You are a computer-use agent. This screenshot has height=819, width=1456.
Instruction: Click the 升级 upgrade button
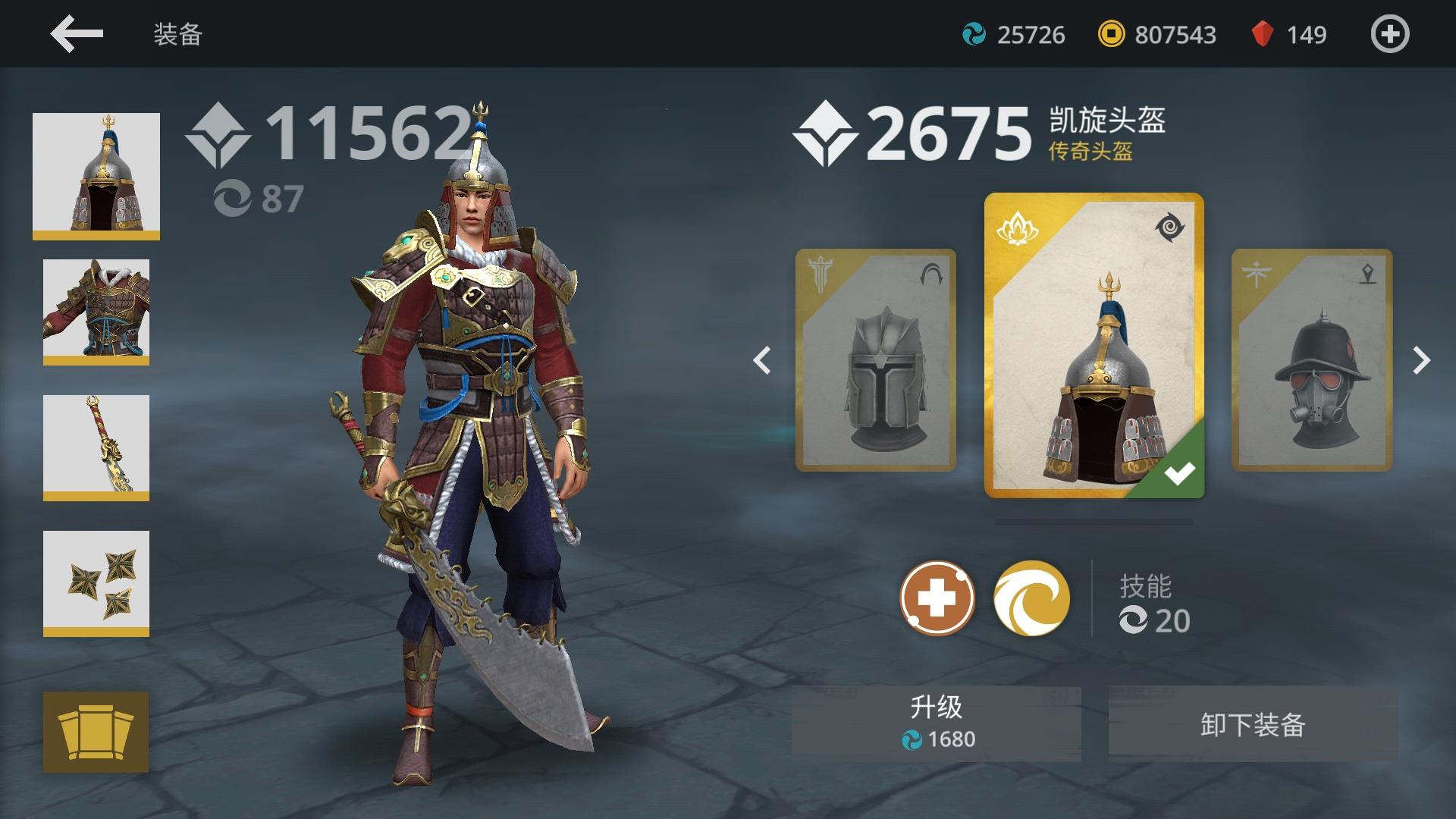937,722
